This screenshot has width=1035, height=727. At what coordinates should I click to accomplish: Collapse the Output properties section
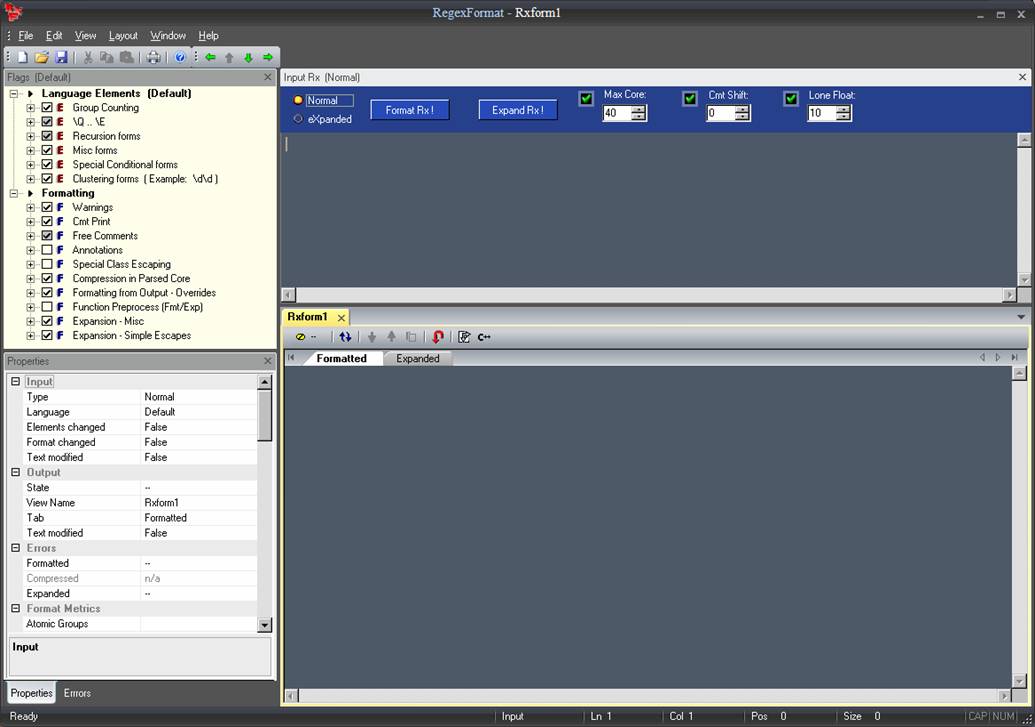click(15, 472)
